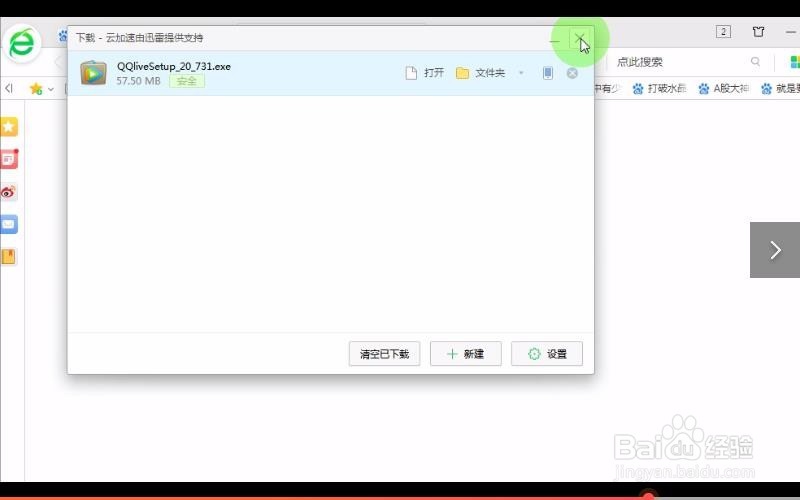Click the 打开 button for QQliveSetup_20_731.exe
The height and width of the screenshot is (500, 800).
click(x=424, y=73)
